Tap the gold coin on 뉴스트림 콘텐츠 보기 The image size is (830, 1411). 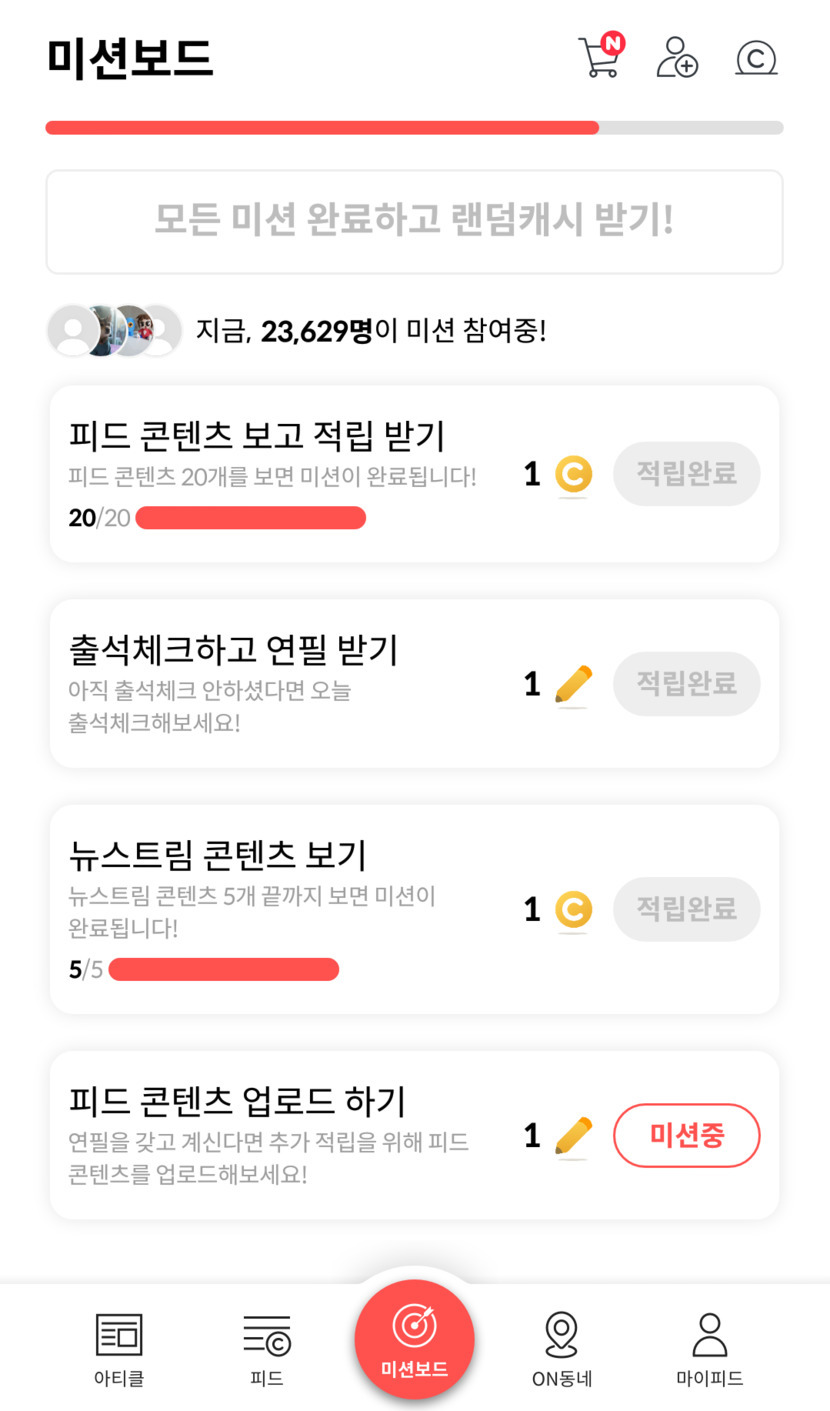tap(573, 910)
